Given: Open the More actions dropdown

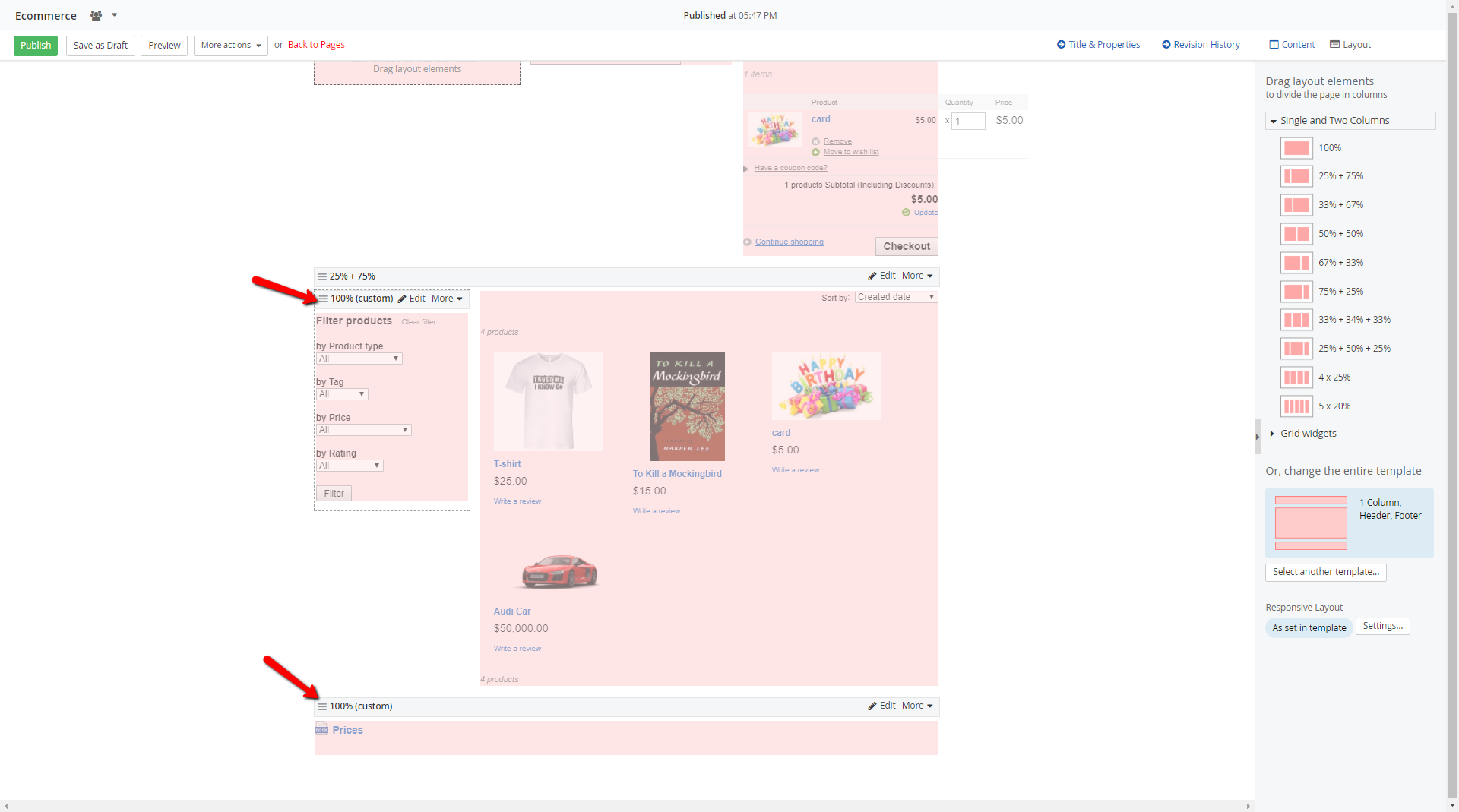Looking at the screenshot, I should click(231, 46).
